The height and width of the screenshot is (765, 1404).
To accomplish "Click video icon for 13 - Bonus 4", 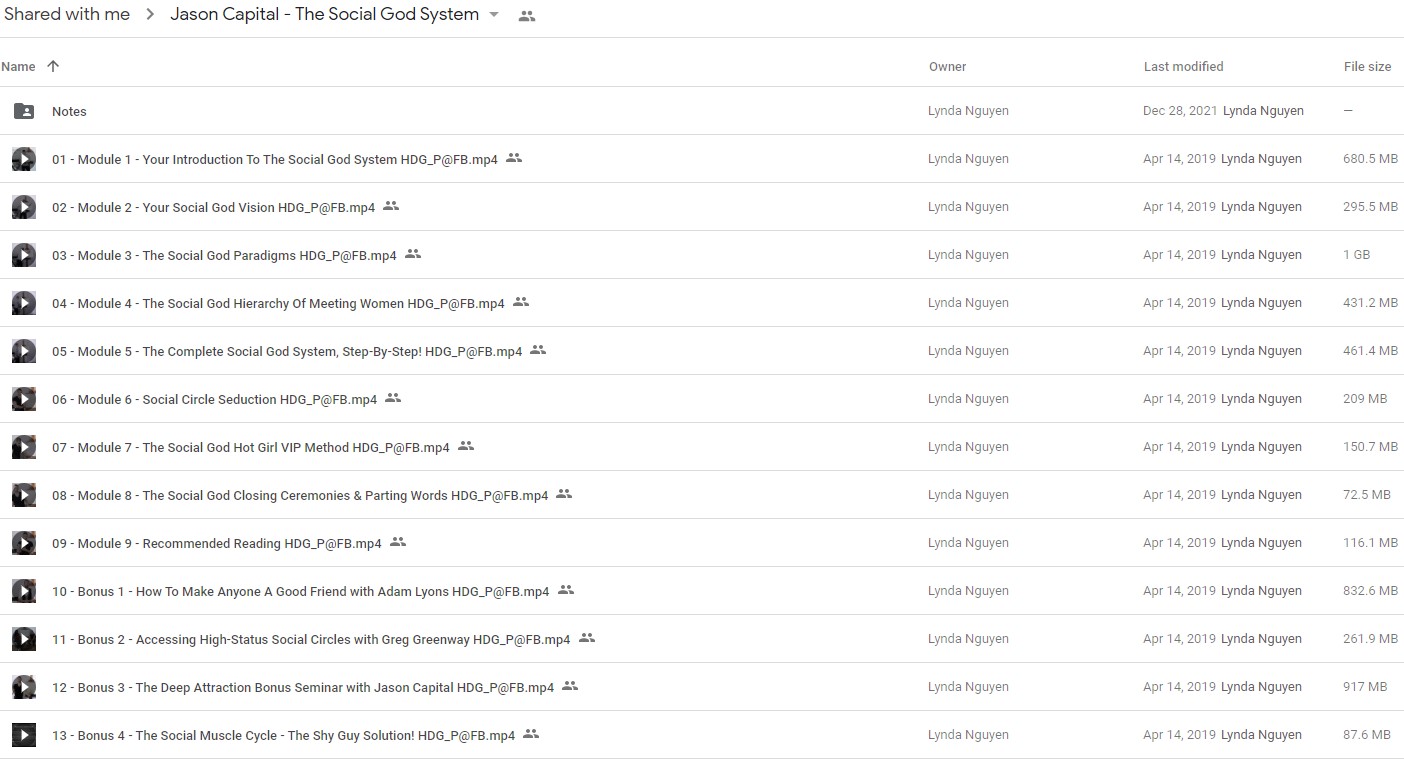I will pyautogui.click(x=24, y=735).
